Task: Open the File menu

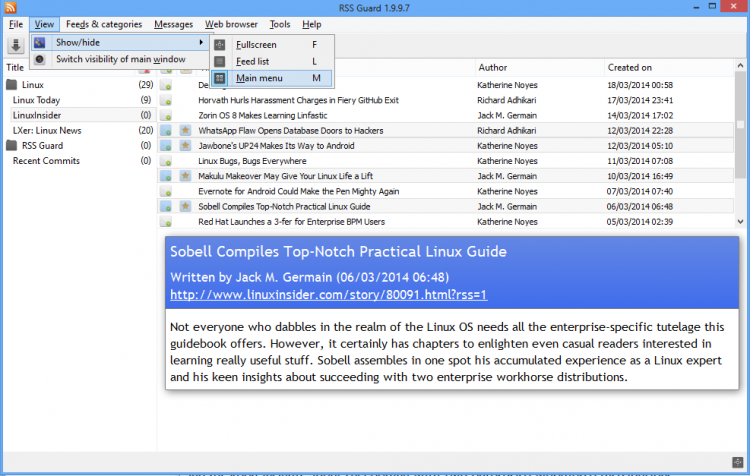Action: 16,24
